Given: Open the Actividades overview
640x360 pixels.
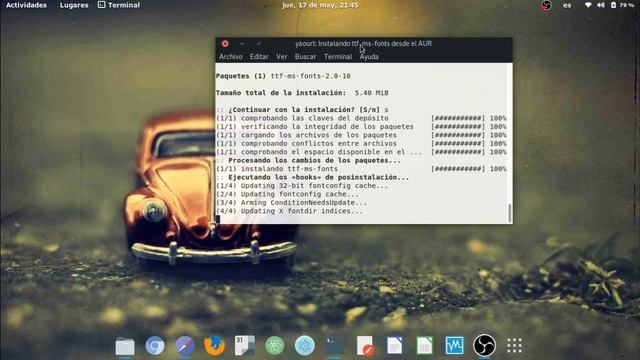Looking at the screenshot, I should [26, 5].
